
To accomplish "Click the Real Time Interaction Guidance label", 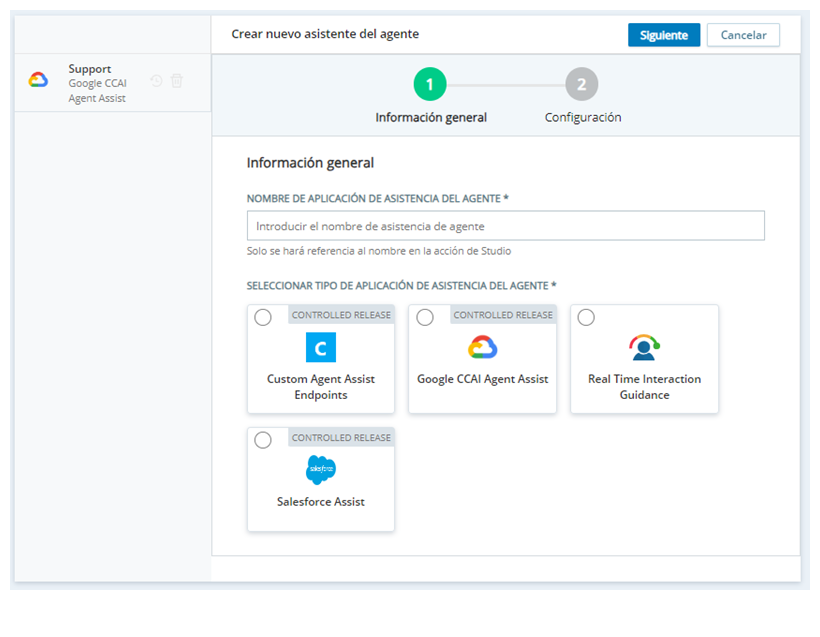I will point(644,386).
